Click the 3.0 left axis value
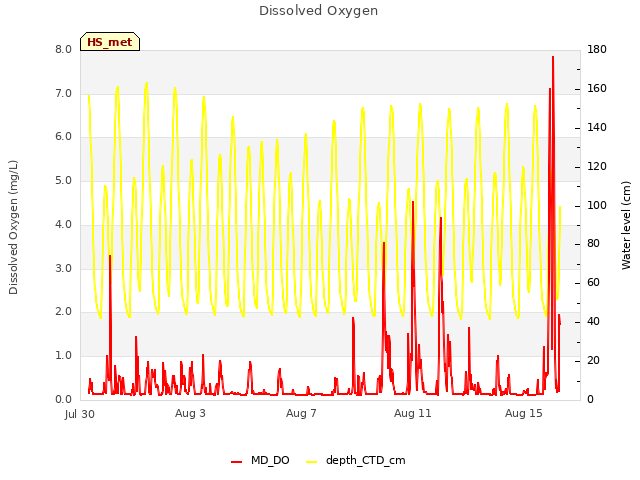Screen dimensions: 640x480 pos(63,268)
